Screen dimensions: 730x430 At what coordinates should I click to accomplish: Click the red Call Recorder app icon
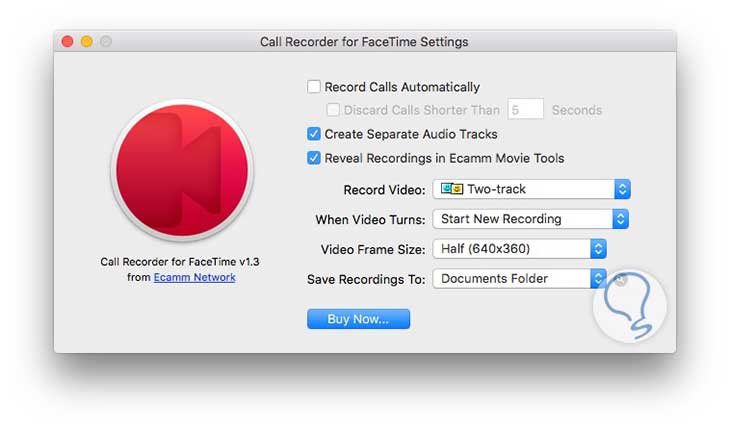pyautogui.click(x=181, y=168)
